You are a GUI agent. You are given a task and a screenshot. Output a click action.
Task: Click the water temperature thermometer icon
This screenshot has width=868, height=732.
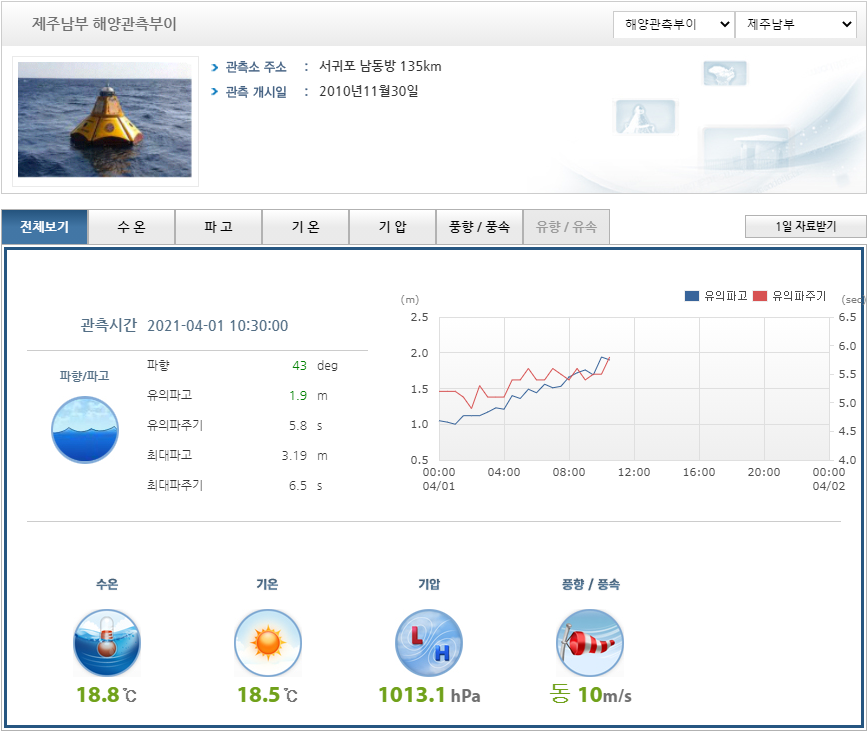107,643
